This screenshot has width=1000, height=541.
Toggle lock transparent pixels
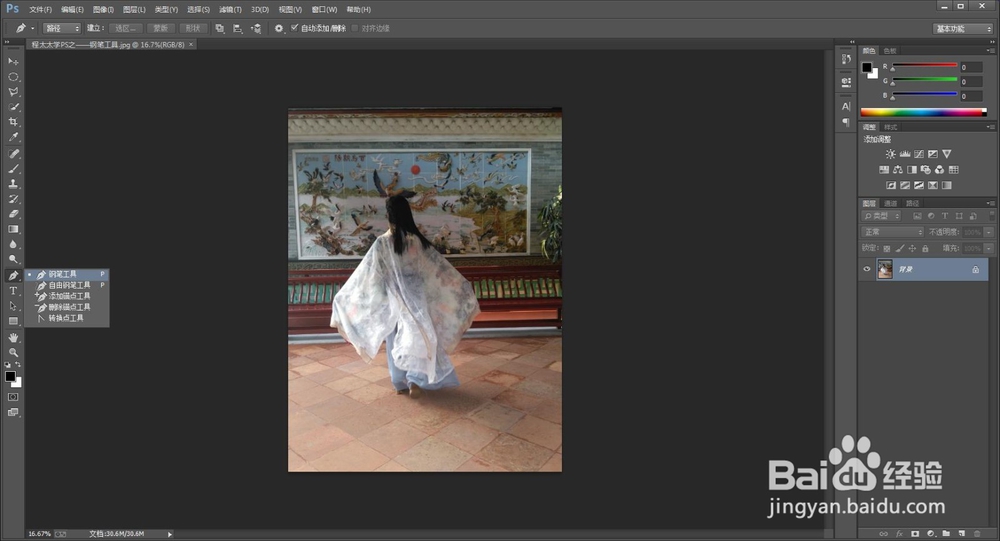click(886, 248)
